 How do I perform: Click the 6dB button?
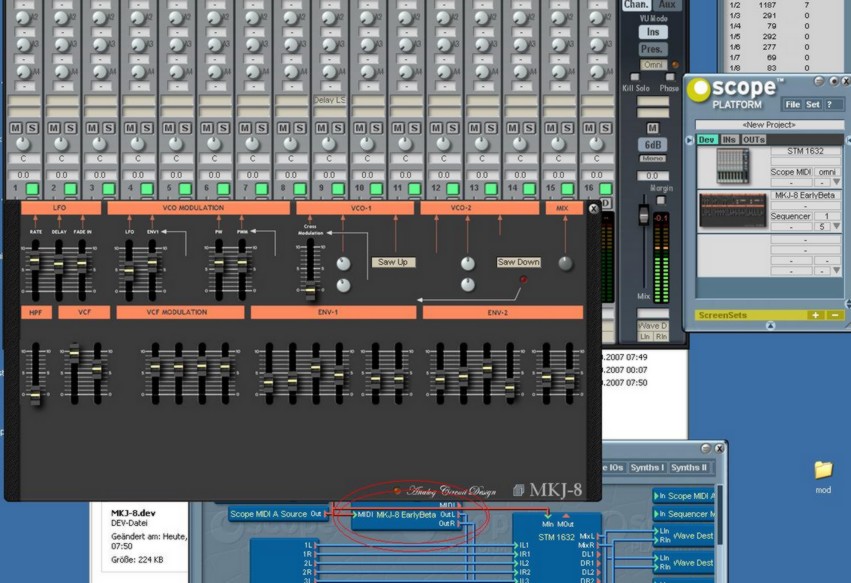(x=652, y=144)
